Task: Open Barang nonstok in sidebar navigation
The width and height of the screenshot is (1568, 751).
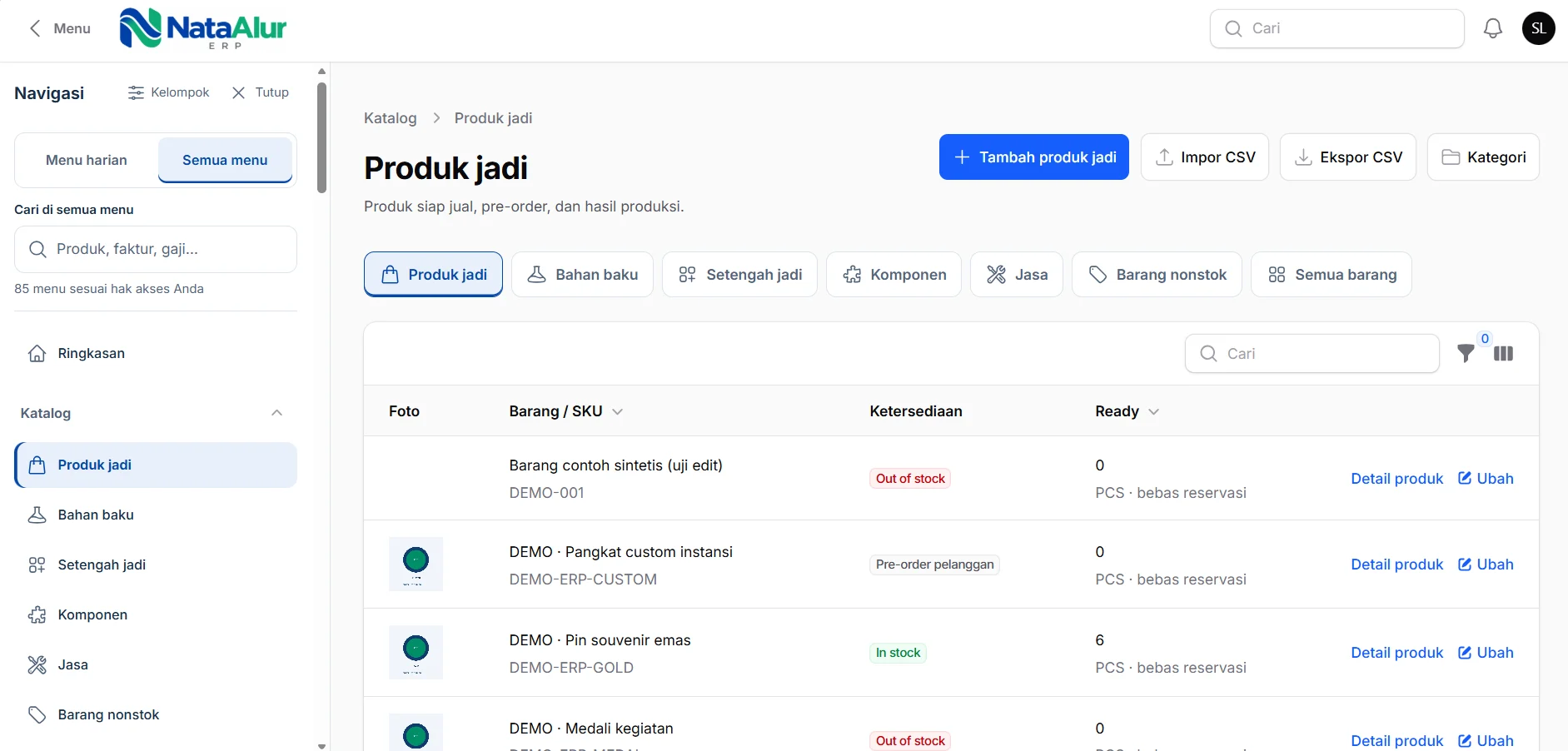Action: pos(156,714)
